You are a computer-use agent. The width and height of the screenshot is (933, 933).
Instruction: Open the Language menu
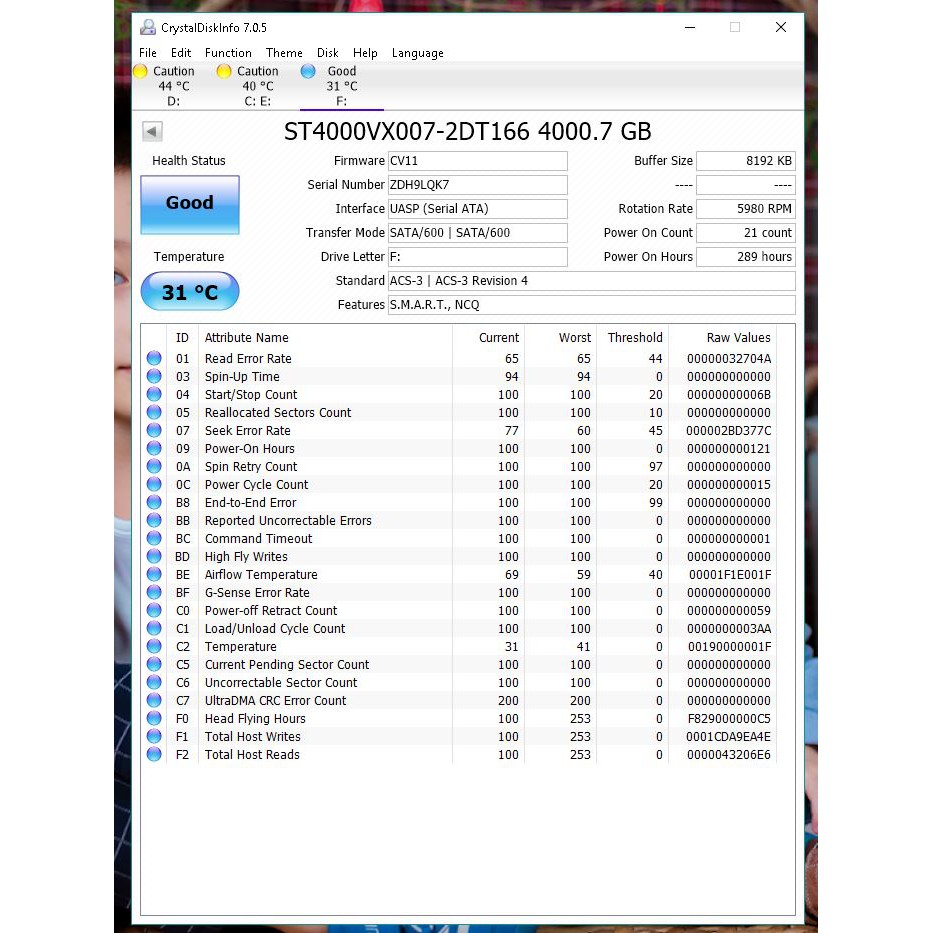[417, 53]
